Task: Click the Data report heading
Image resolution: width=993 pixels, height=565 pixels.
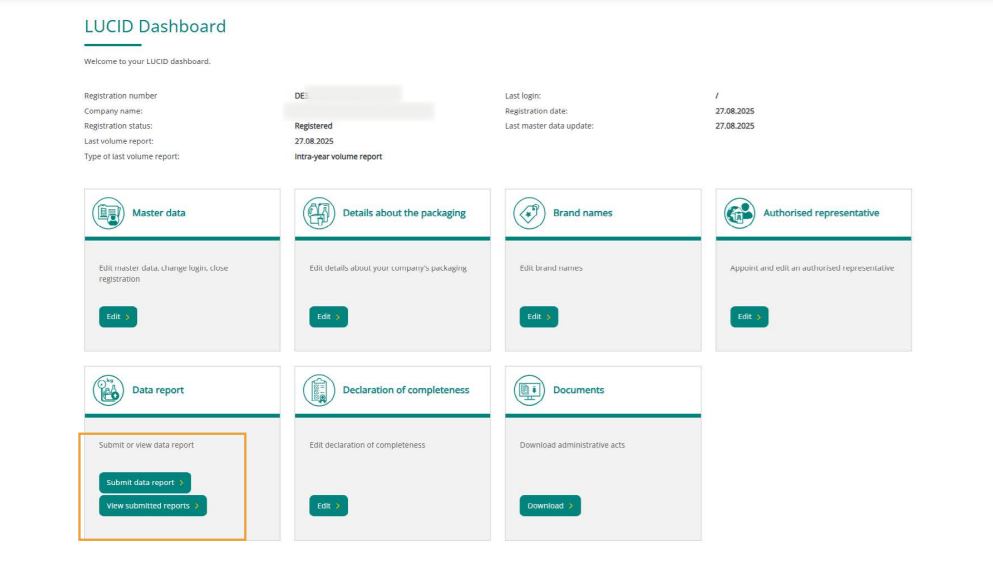Action: tap(158, 390)
